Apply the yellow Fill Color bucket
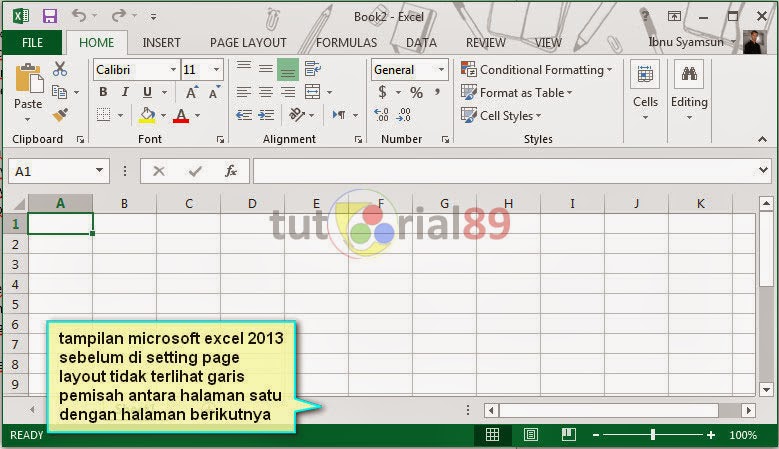Screen dimensions: 779x449 pyautogui.click(x=147, y=115)
